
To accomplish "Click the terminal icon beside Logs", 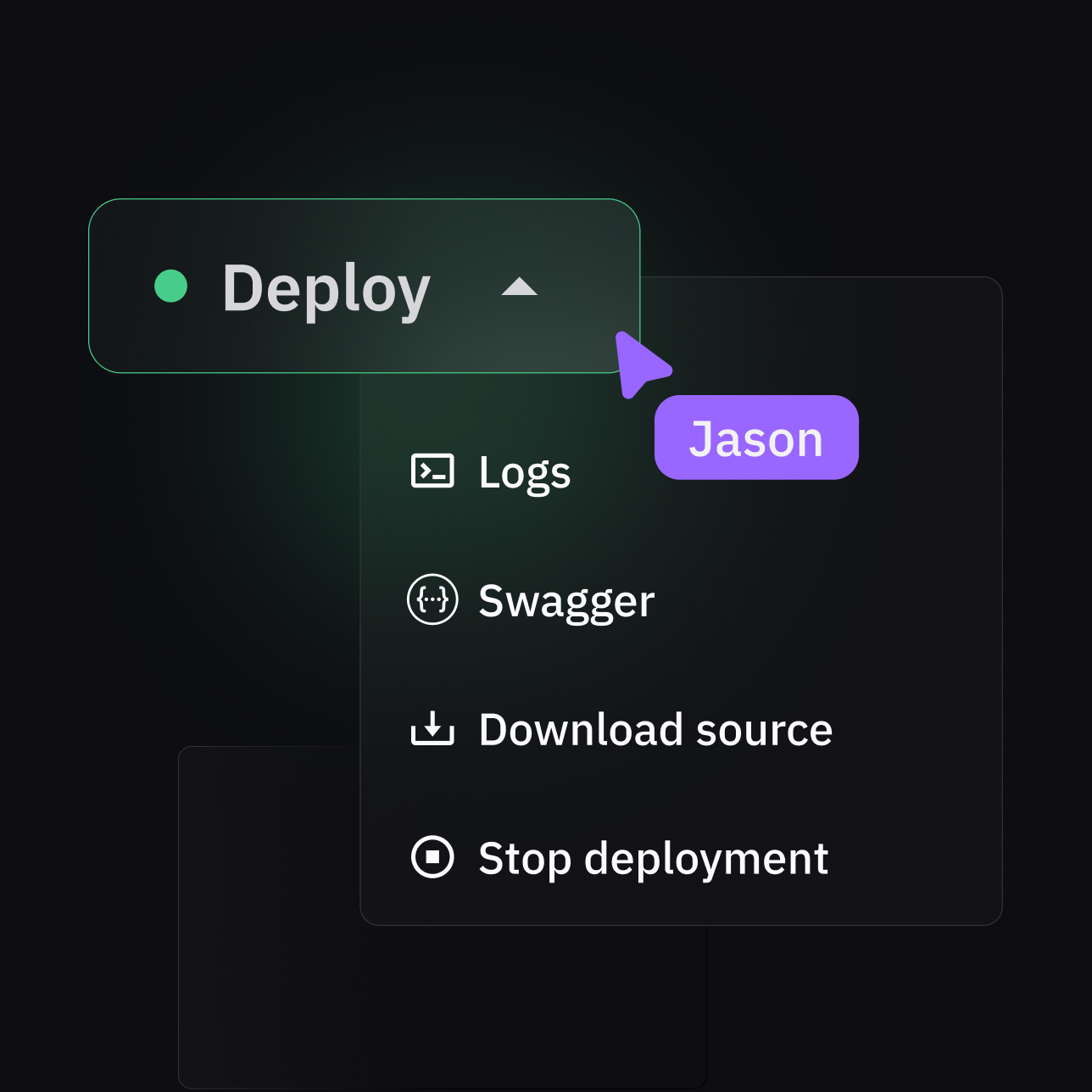I will click(x=432, y=471).
